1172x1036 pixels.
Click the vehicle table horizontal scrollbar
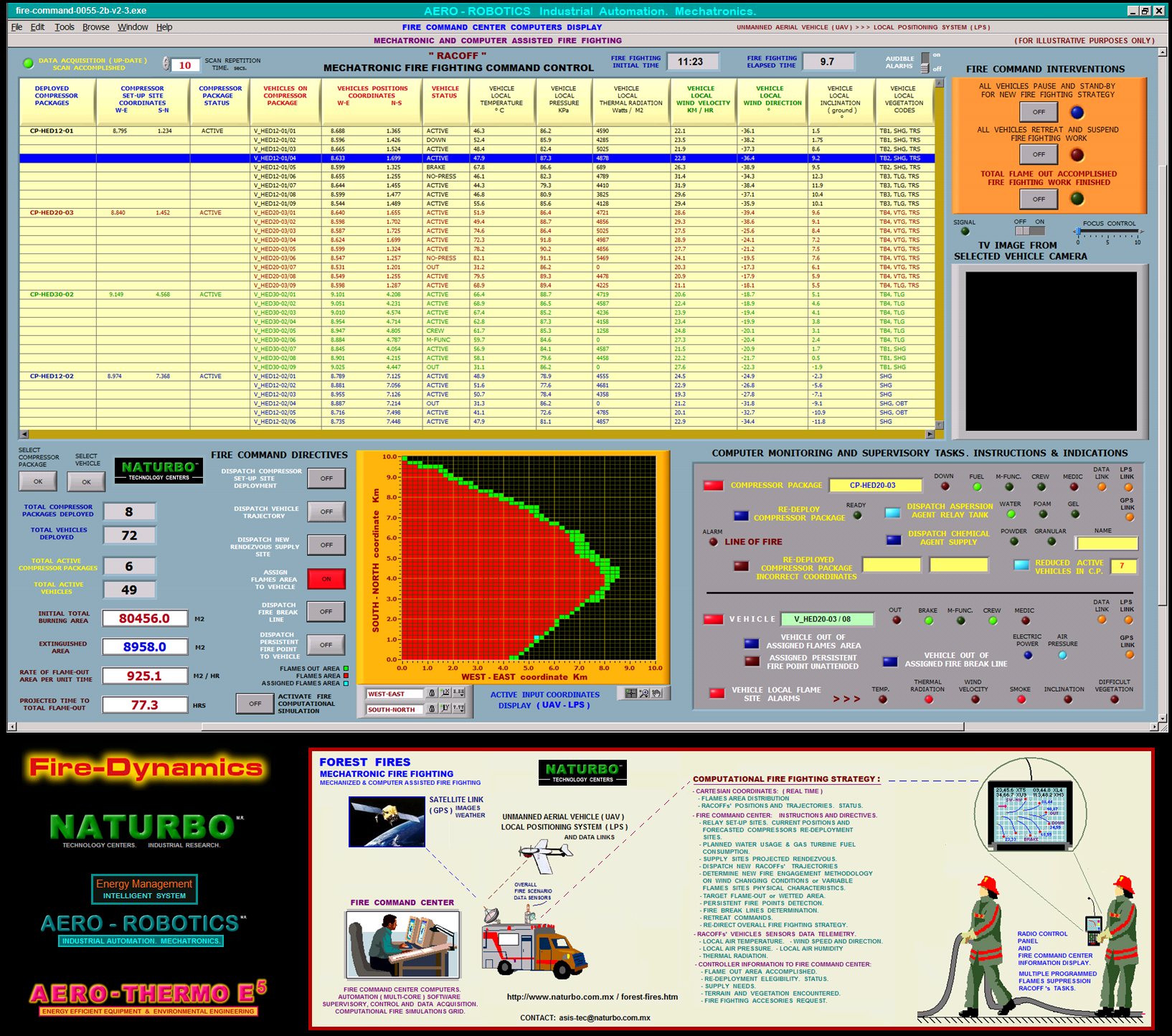click(x=478, y=434)
